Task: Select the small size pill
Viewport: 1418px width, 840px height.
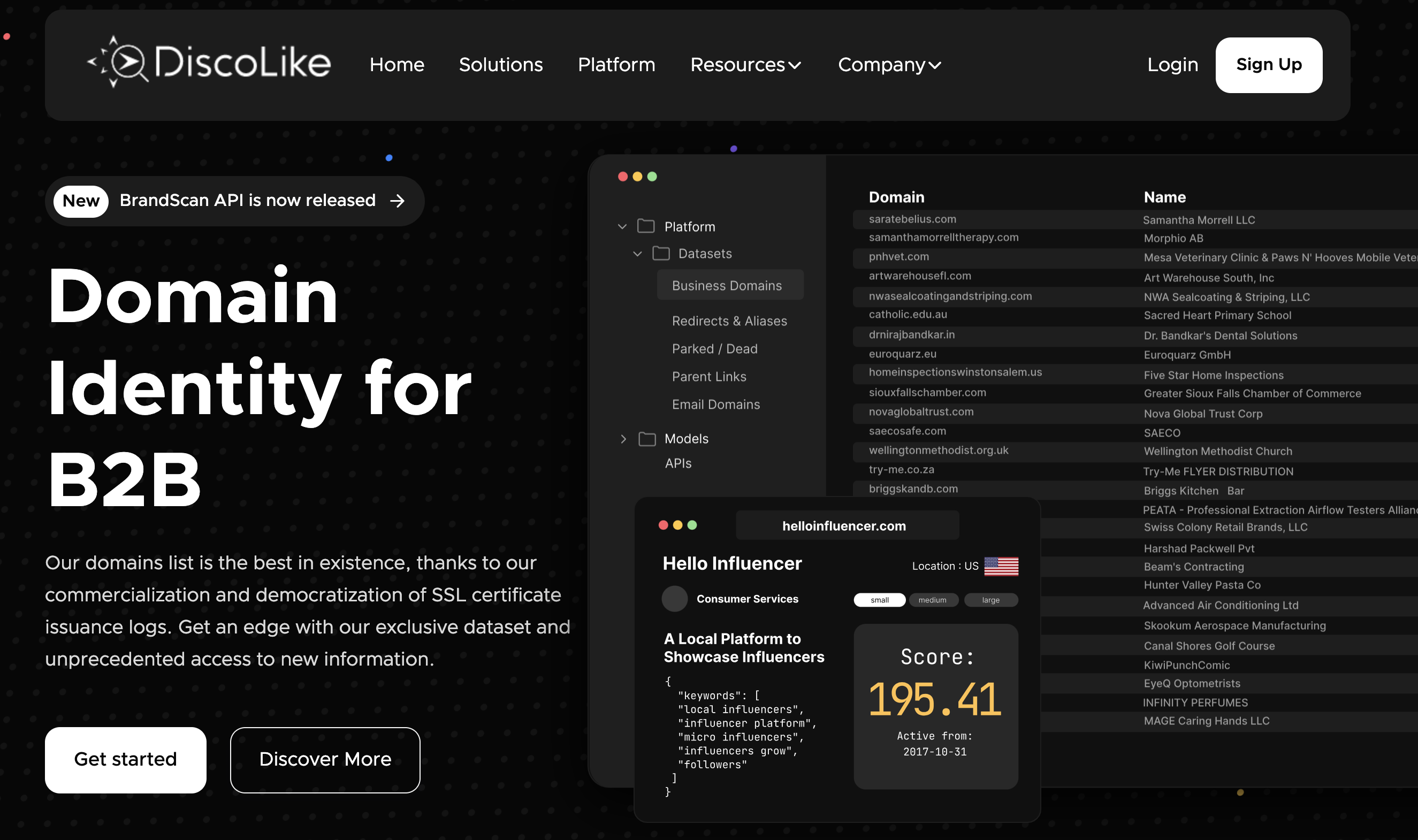Action: (x=879, y=600)
